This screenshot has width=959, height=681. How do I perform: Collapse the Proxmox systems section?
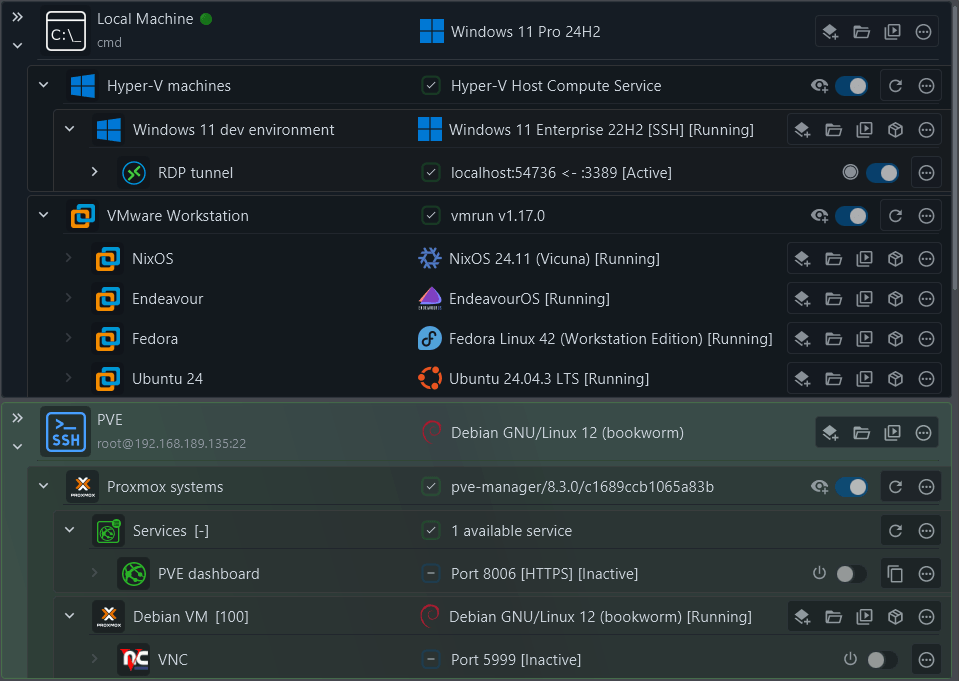click(x=43, y=487)
